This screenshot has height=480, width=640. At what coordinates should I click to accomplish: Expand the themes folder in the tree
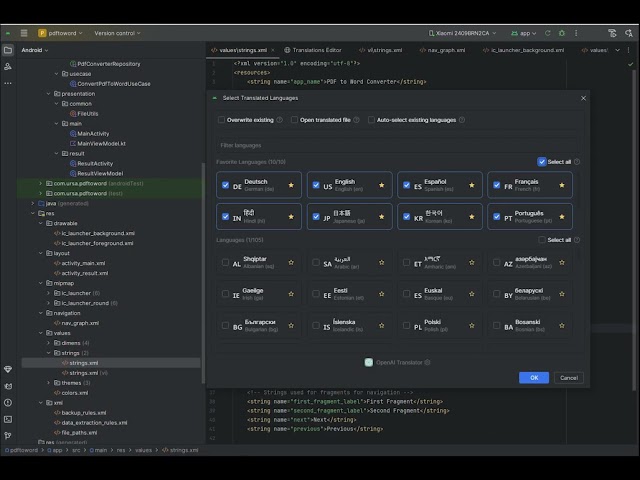pos(49,383)
